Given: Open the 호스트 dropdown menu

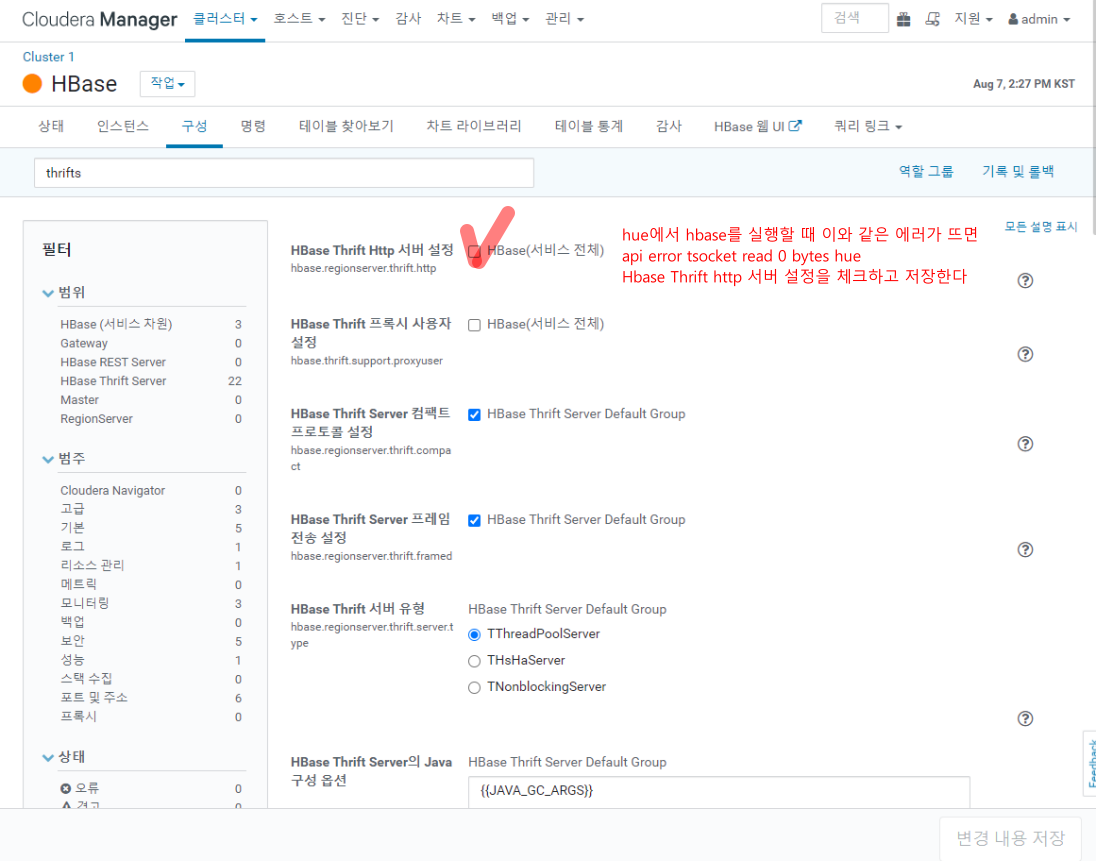Looking at the screenshot, I should click(x=299, y=19).
